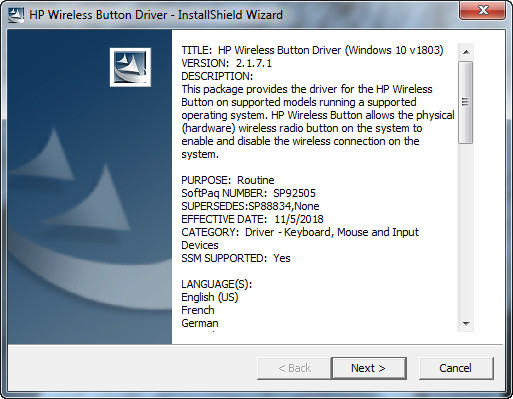The height and width of the screenshot is (399, 513).
Task: Click the scrollbar down arrow
Action: point(466,323)
